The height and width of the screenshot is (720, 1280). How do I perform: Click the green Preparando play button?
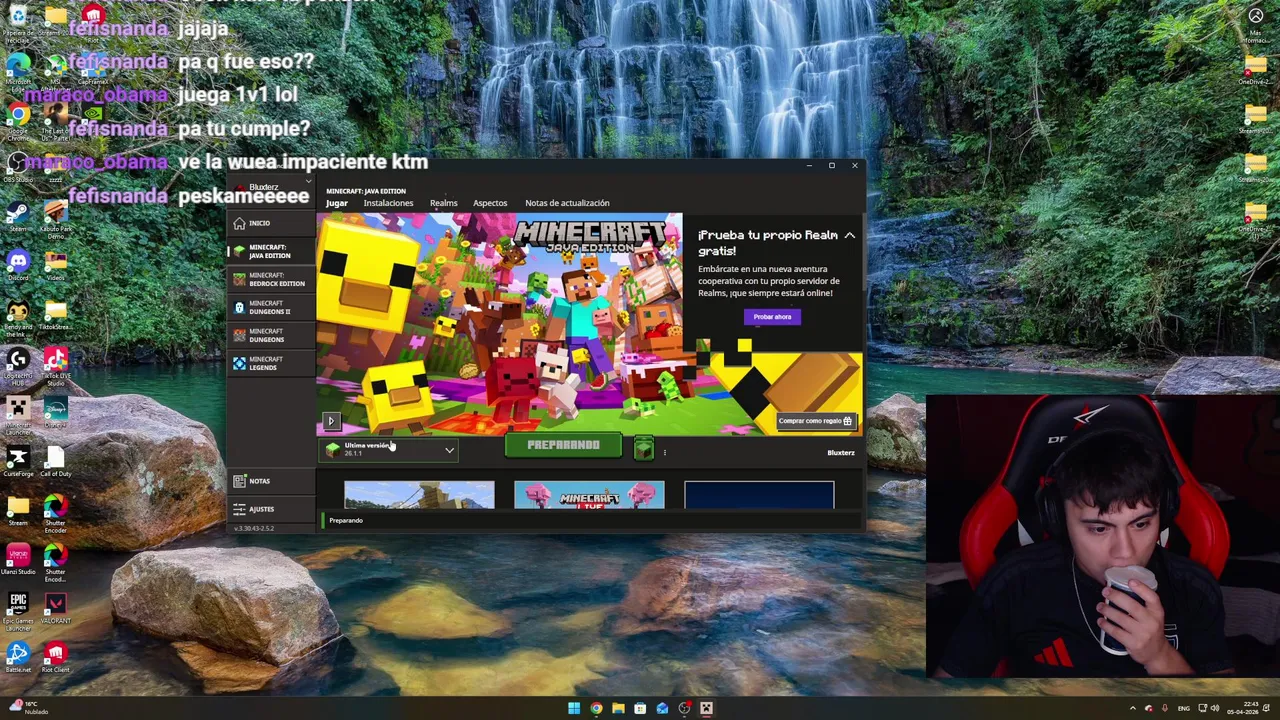563,445
